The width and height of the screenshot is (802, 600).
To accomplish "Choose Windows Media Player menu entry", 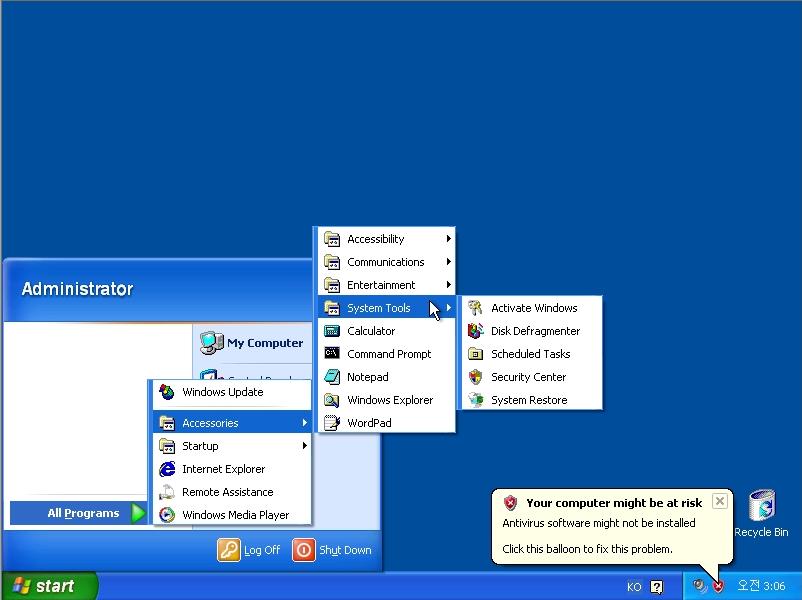I will tap(232, 515).
